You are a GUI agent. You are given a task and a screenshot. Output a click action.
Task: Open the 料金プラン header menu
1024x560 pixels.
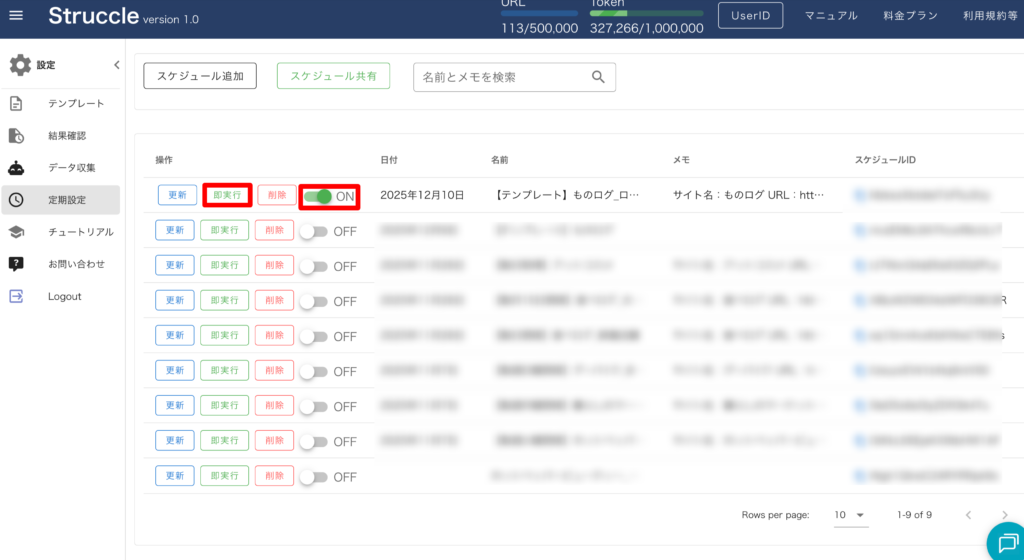point(911,16)
